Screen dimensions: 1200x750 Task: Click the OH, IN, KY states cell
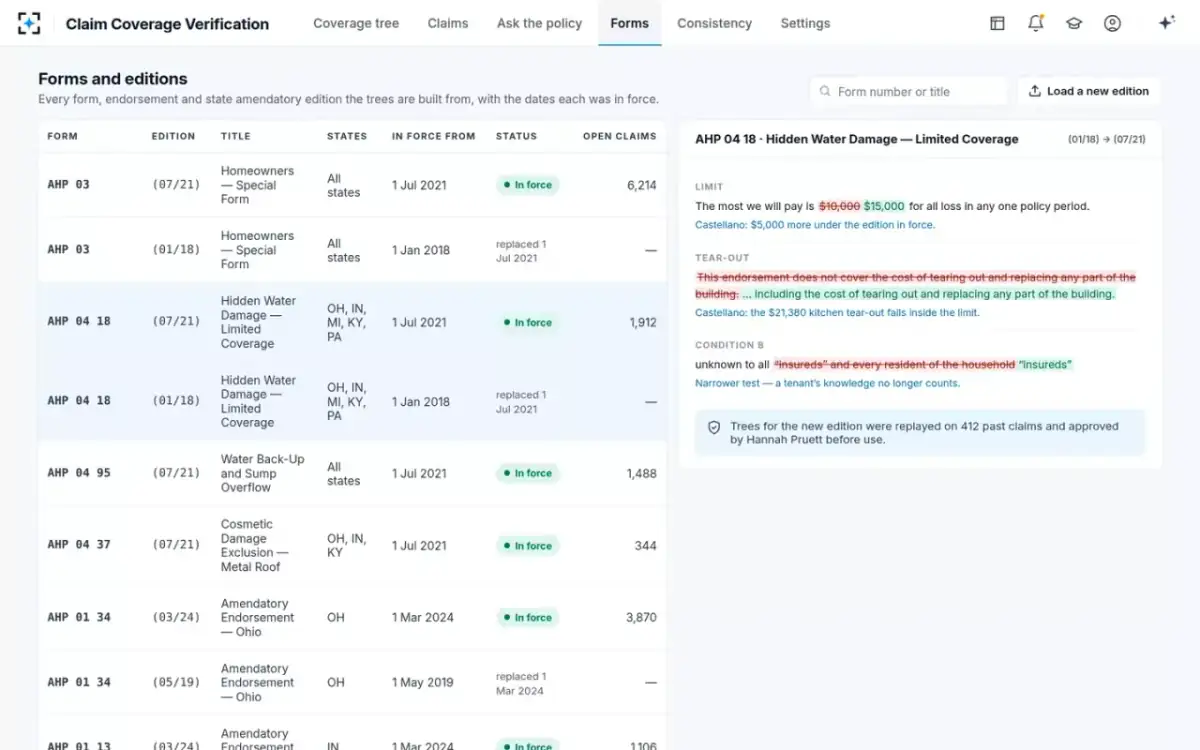click(347, 545)
